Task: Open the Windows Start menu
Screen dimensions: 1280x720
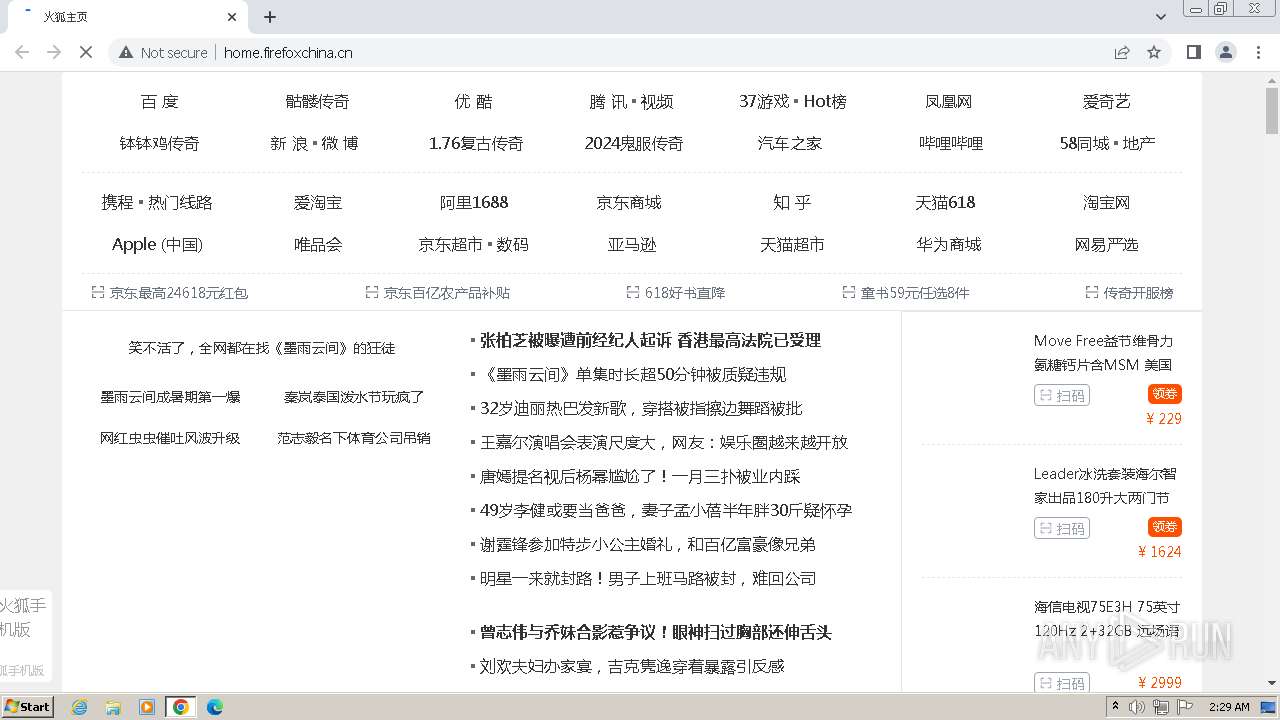Action: click(x=27, y=706)
